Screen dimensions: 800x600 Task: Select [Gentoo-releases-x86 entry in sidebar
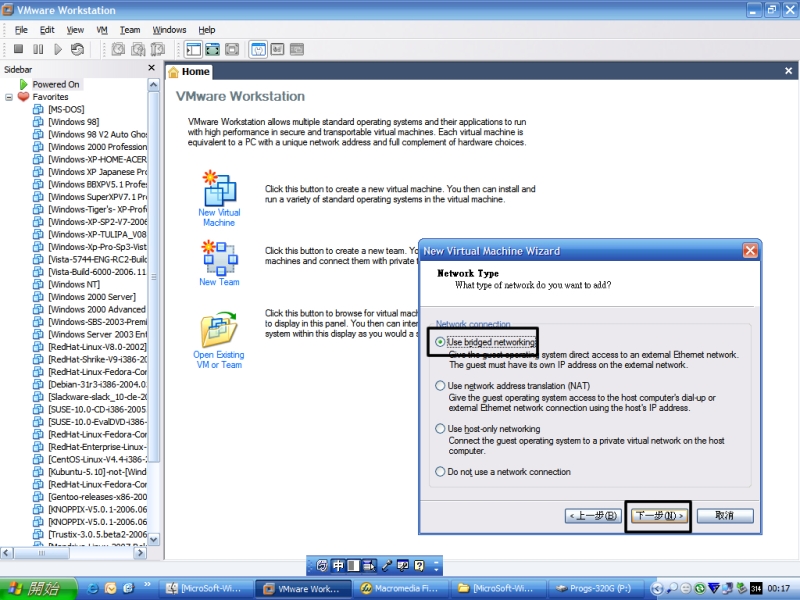(x=97, y=496)
